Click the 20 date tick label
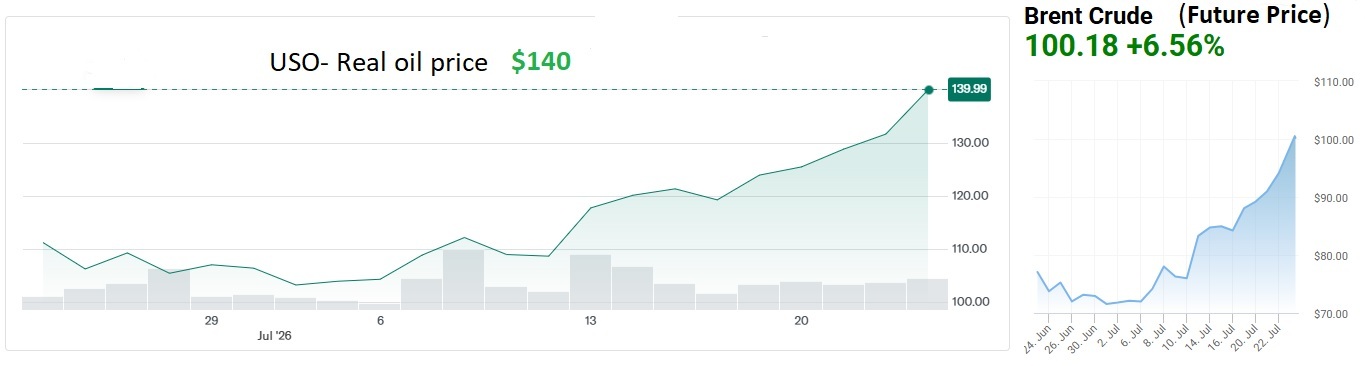 801,321
